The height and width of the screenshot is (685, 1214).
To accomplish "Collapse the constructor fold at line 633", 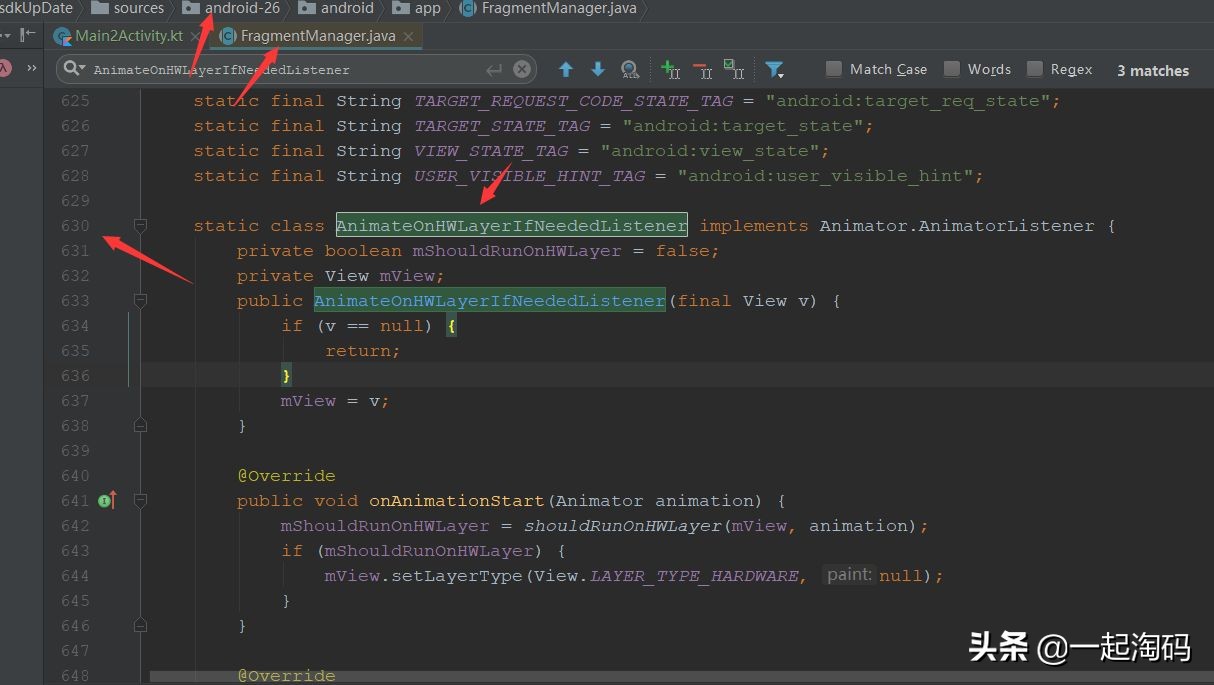I will click(x=140, y=301).
